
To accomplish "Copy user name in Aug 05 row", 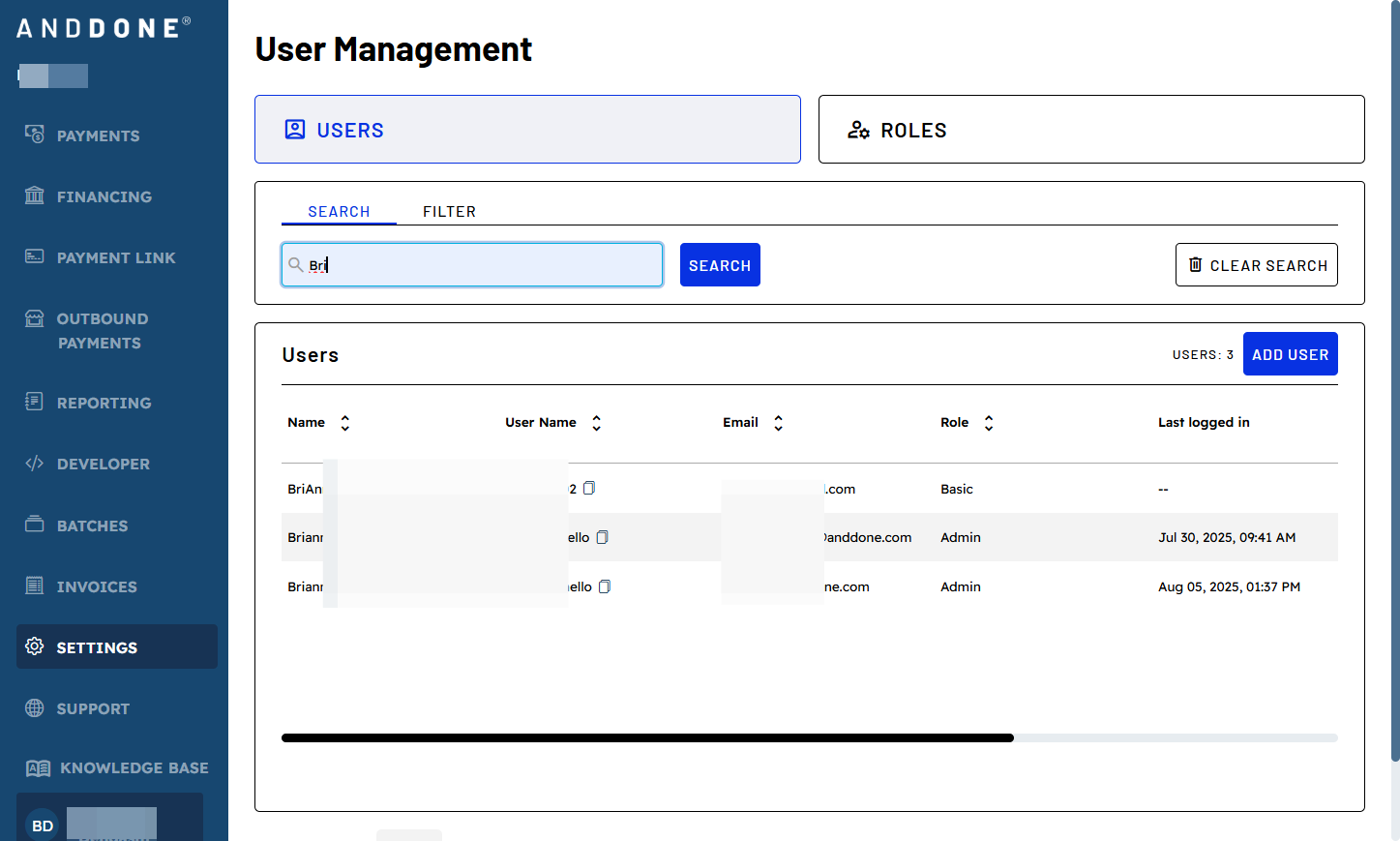I will tap(605, 586).
